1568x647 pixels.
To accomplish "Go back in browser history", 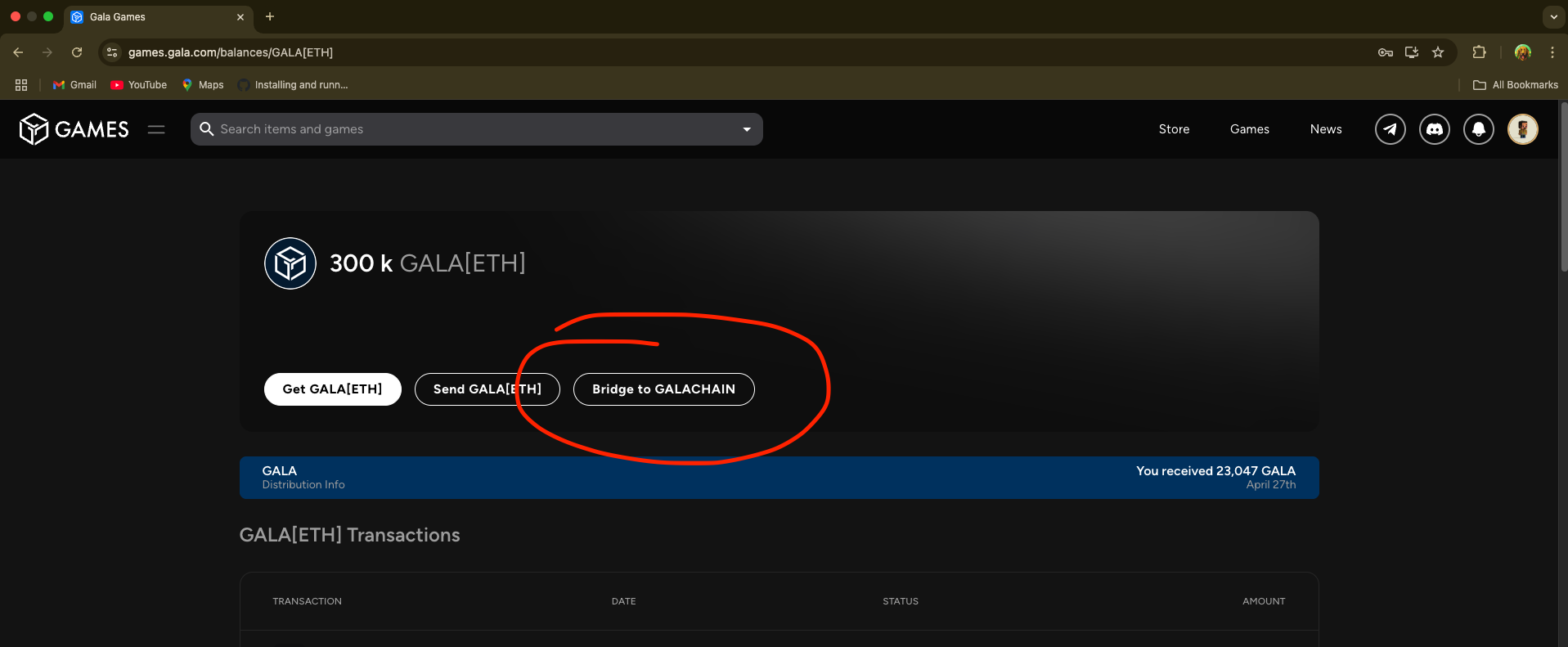I will 18,52.
